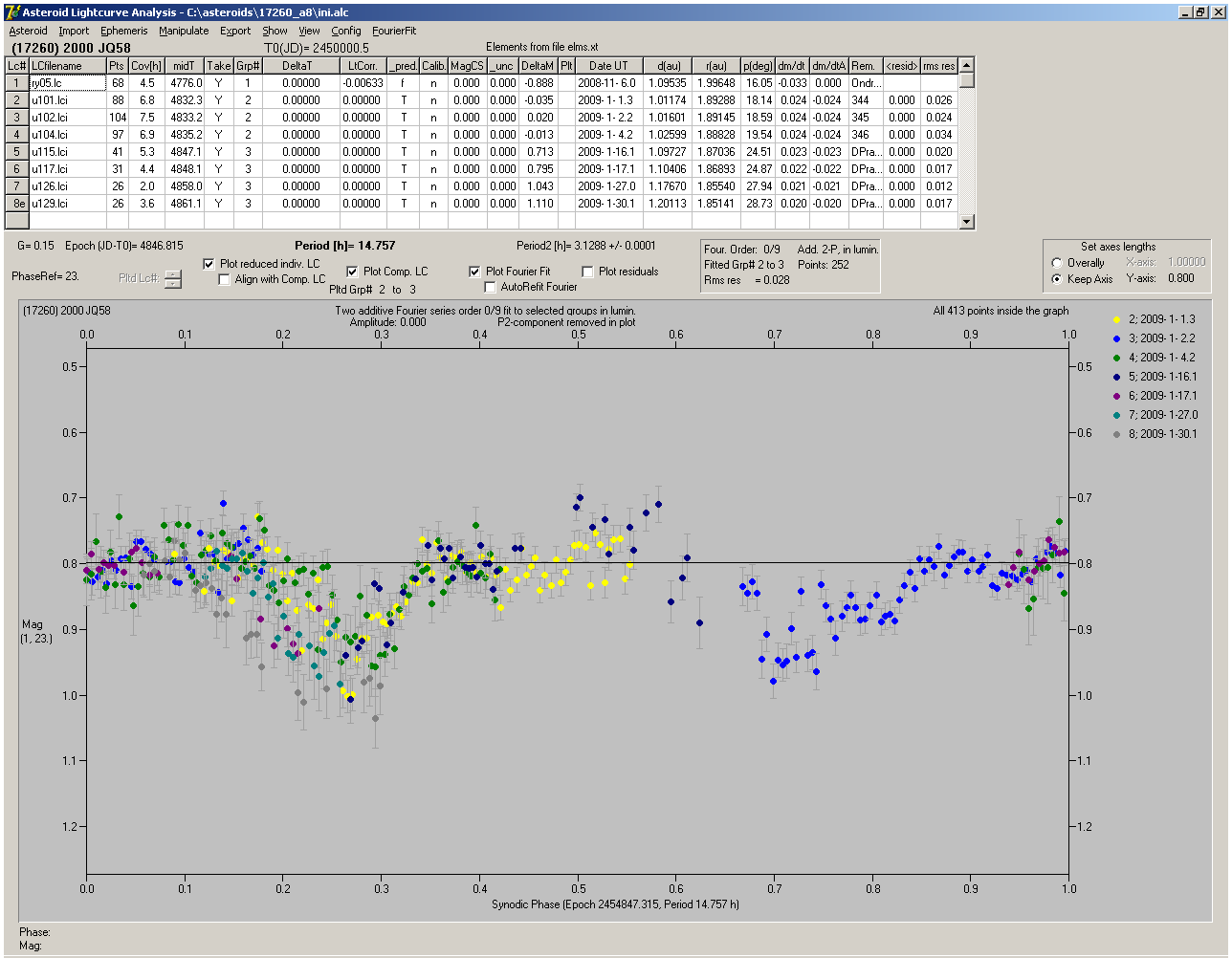This screenshot has width=1232, height=958.
Task: Click the u129.lci filename cell
Action: tap(67, 204)
